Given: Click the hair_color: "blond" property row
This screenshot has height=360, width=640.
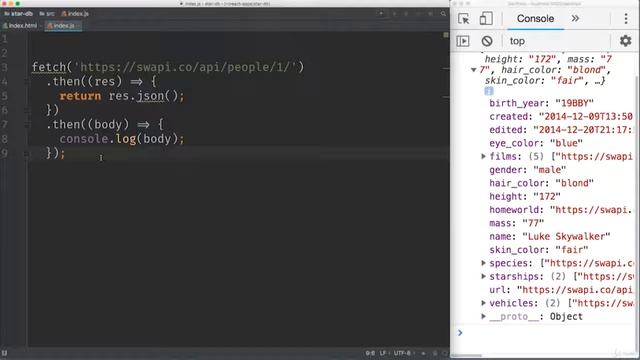Looking at the screenshot, I should point(541,183).
